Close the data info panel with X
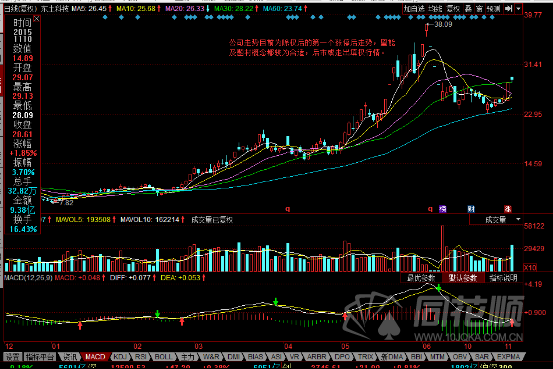This screenshot has height=369, width=553. click(36, 18)
